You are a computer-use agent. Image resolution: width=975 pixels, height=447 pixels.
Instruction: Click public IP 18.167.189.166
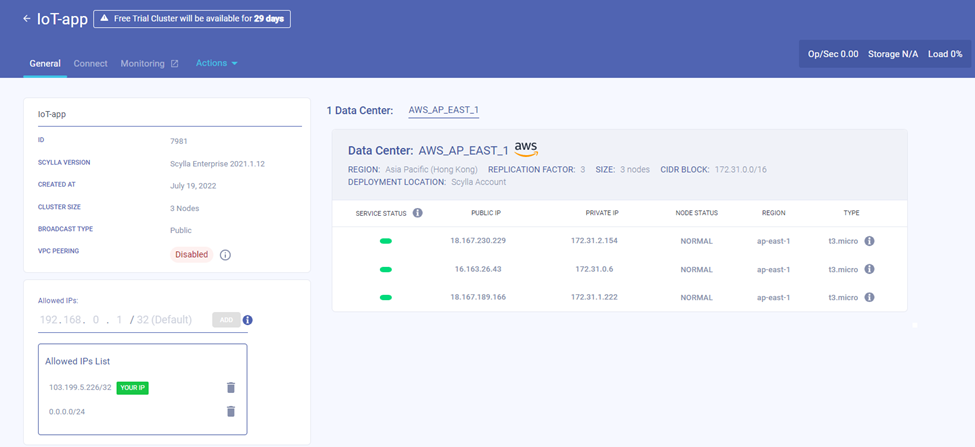point(478,297)
